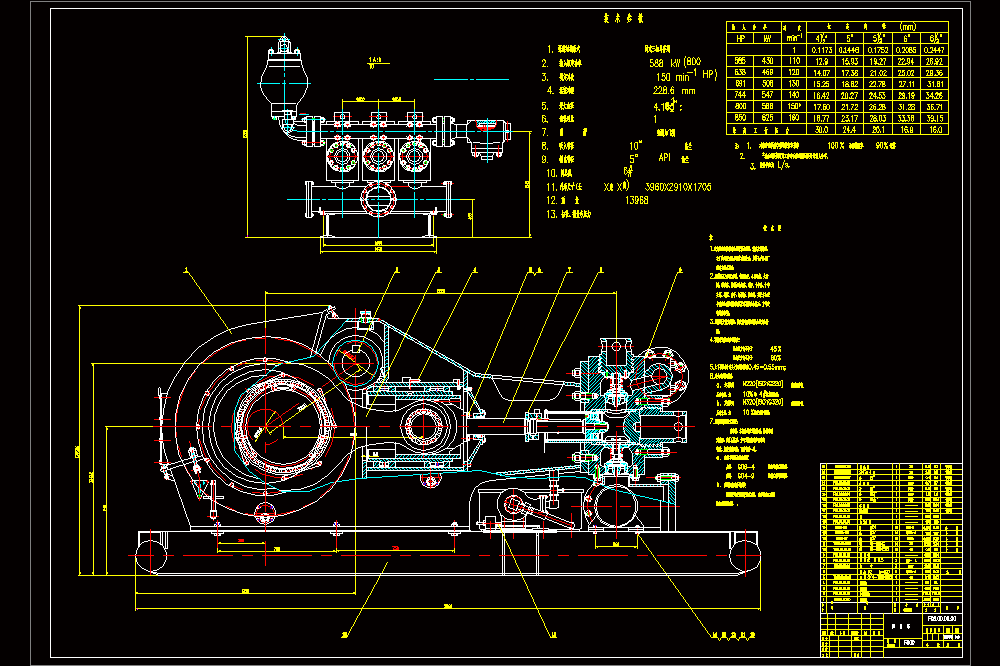
Task: Click the (mm) header in the parameter table
Action: (907, 27)
